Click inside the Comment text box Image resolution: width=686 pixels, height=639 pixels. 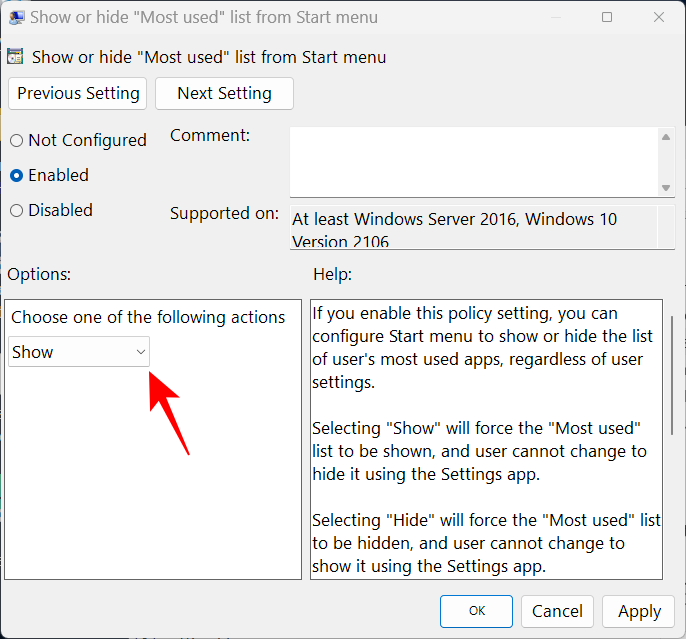473,162
